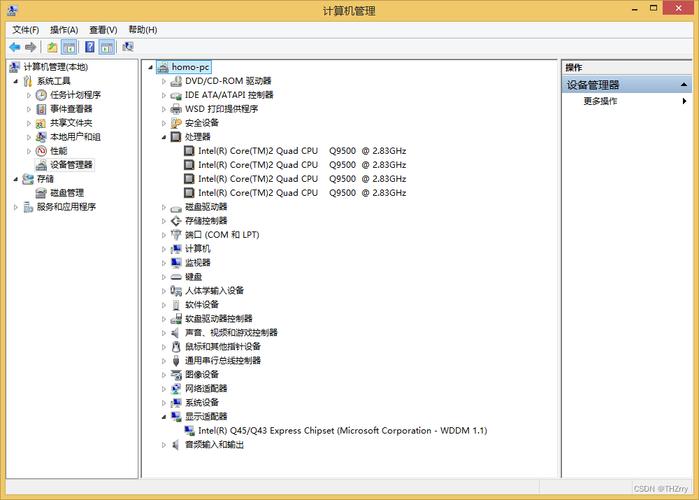Collapse the 设备管理器 actions section arrow
The width and height of the screenshot is (699, 500).
(684, 85)
